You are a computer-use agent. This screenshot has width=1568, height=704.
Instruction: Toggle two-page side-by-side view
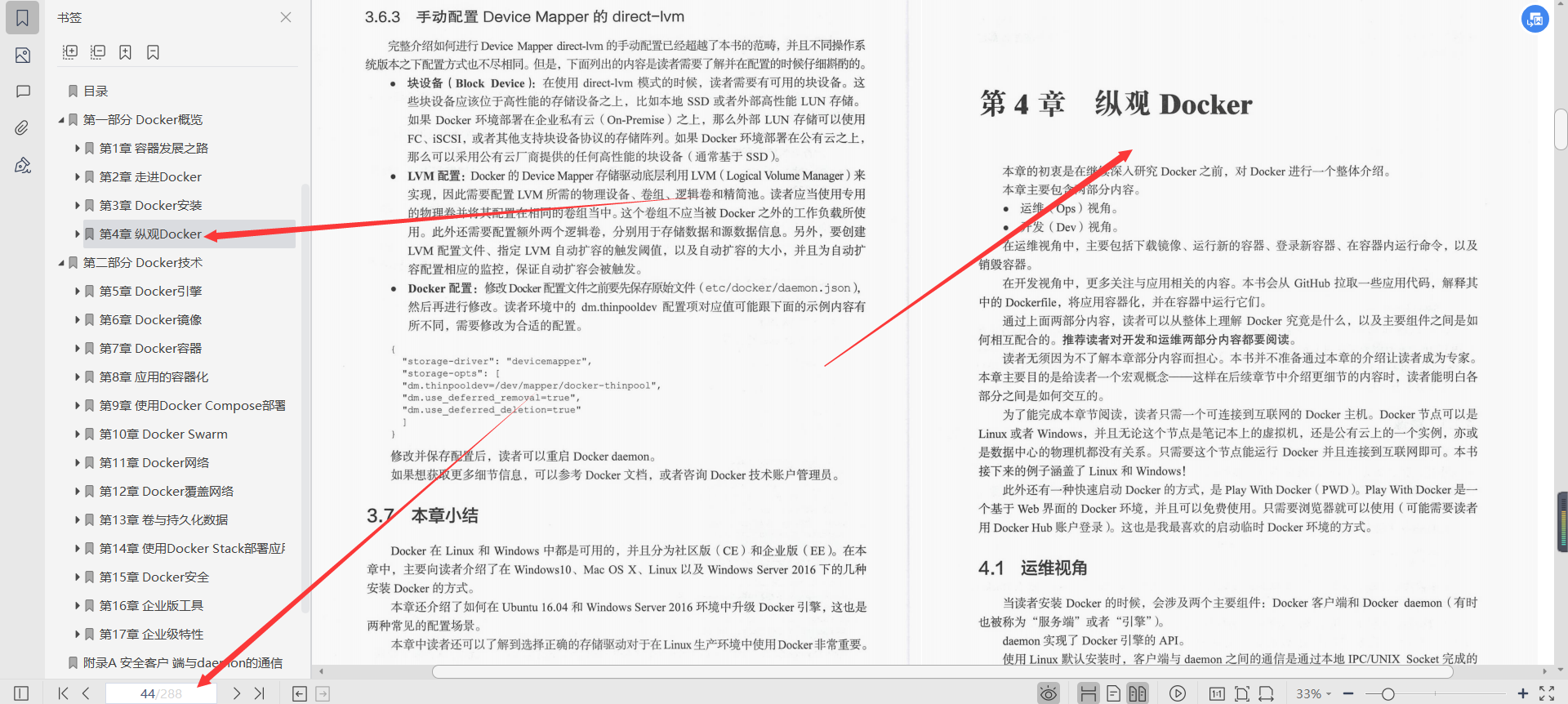[1138, 693]
